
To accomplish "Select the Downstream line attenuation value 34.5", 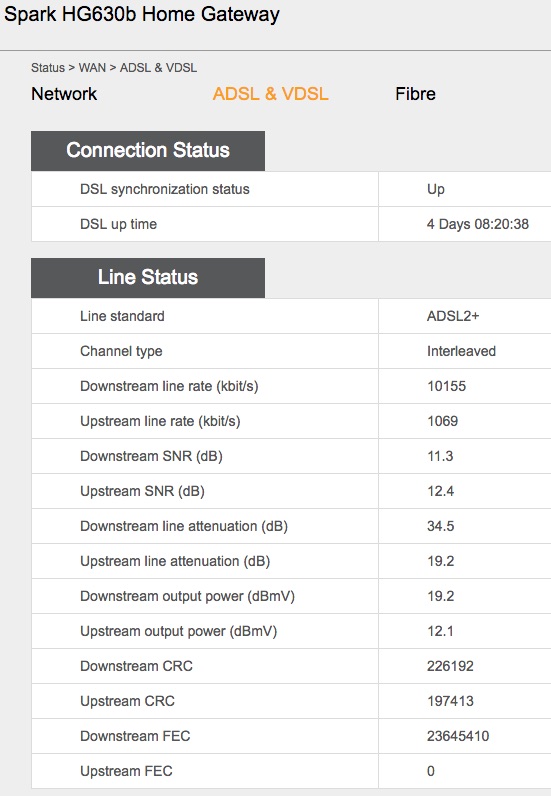I will [440, 526].
